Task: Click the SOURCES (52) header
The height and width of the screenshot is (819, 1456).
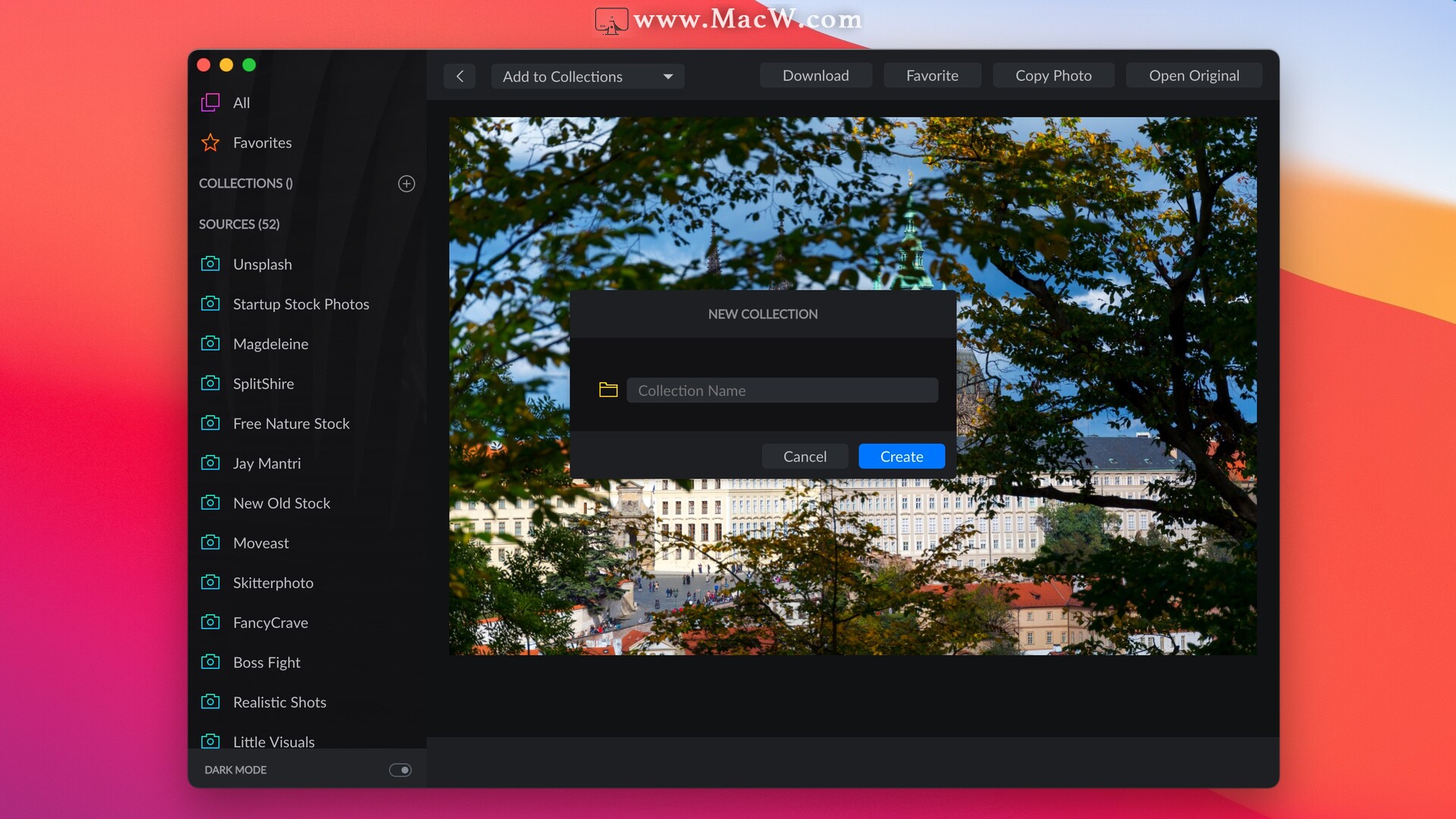Action: [x=239, y=224]
